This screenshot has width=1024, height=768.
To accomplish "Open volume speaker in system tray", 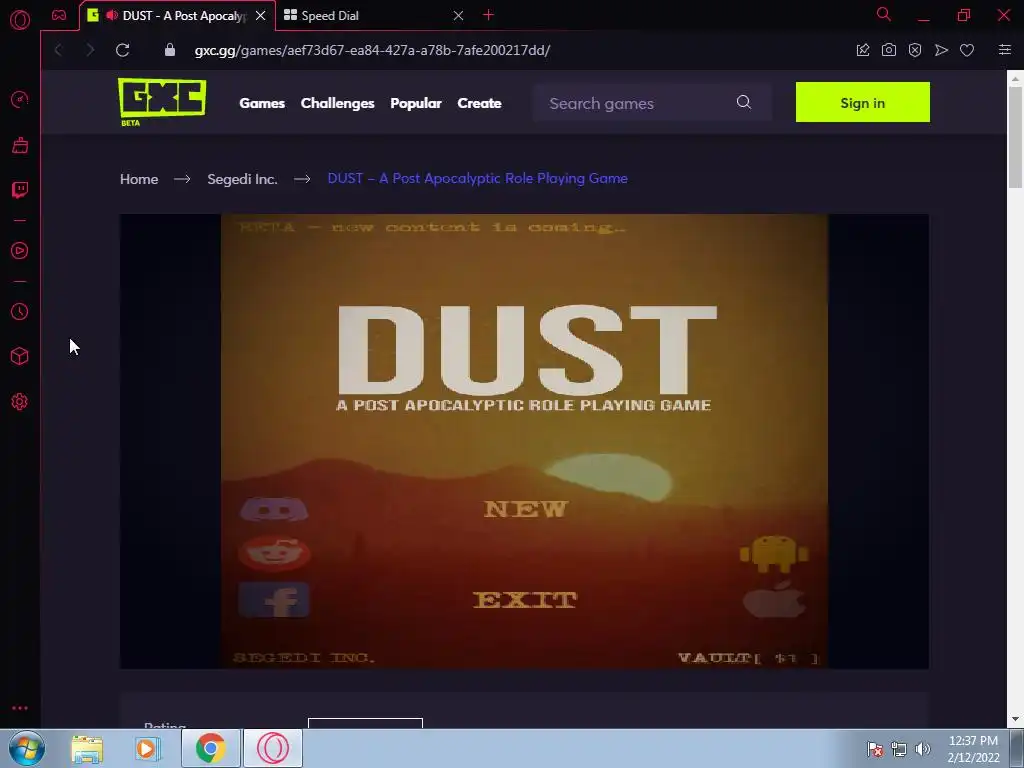I will click(x=923, y=748).
